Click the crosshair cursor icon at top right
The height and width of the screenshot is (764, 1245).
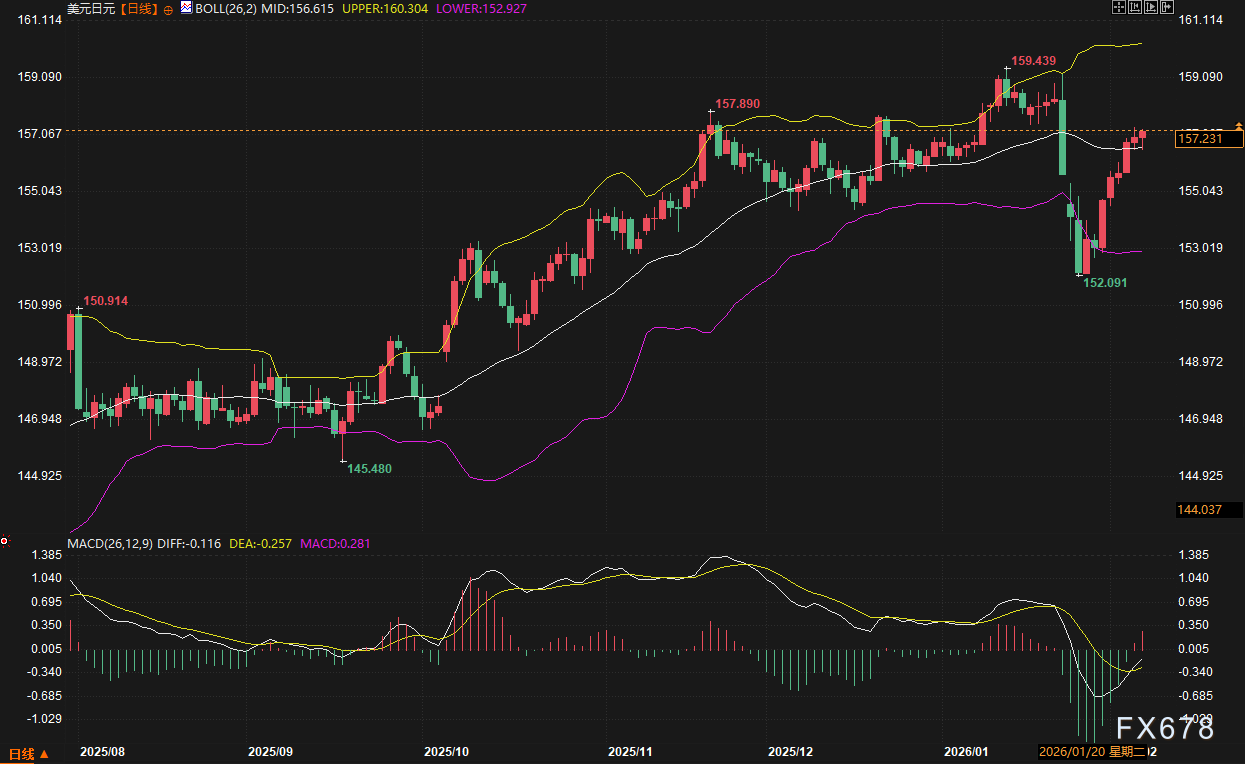tap(1119, 7)
